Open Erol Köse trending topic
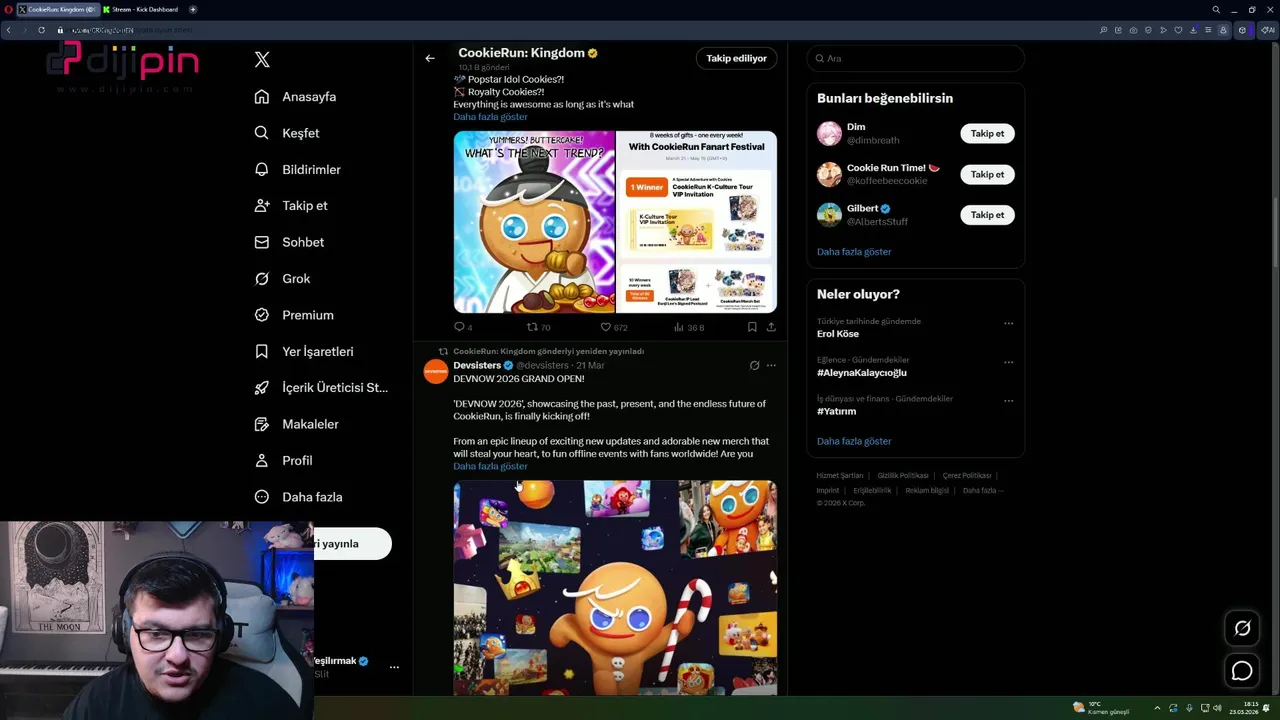Image resolution: width=1280 pixels, height=720 pixels. point(838,334)
